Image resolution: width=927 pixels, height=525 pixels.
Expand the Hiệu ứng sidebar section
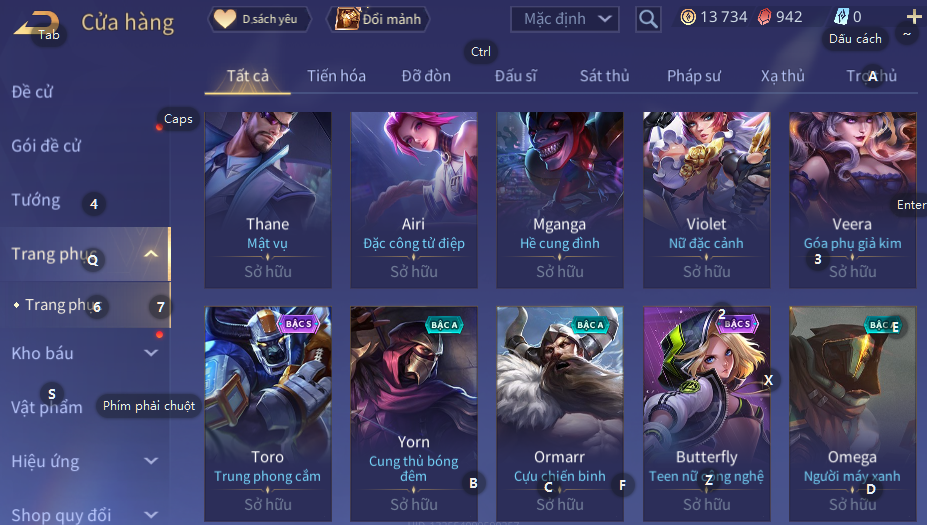[151, 461]
